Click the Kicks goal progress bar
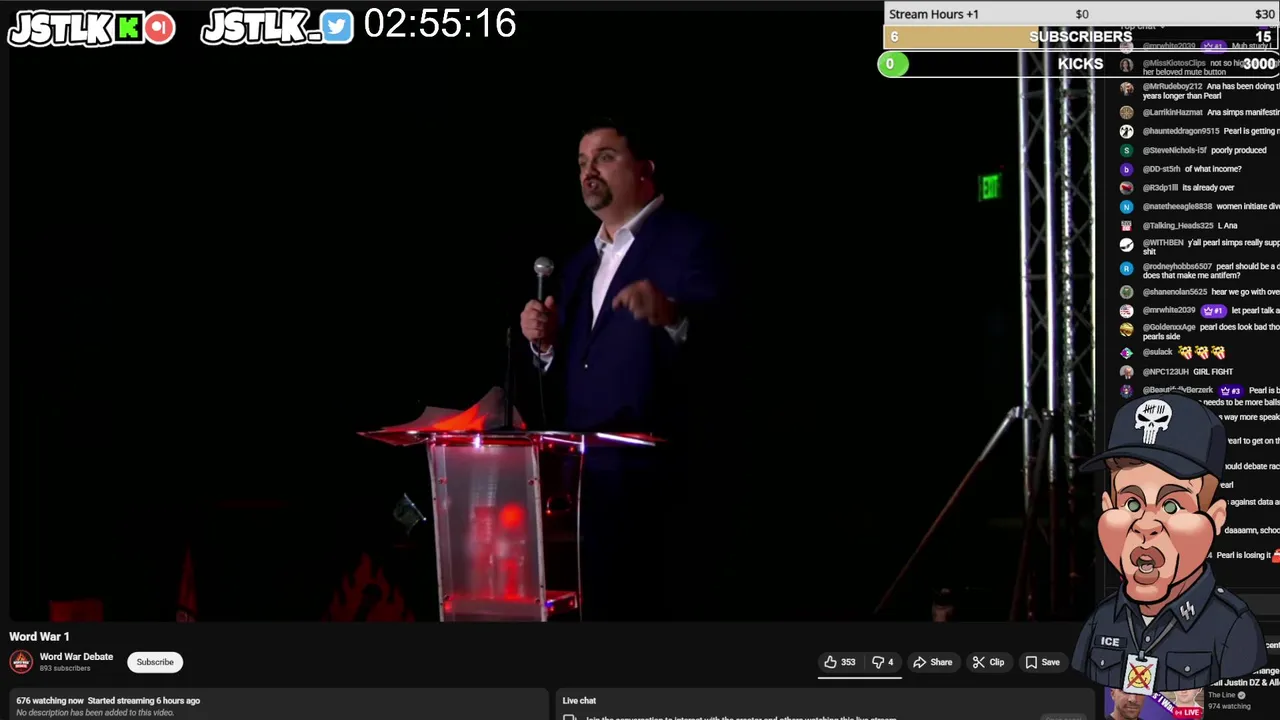 (1081, 64)
